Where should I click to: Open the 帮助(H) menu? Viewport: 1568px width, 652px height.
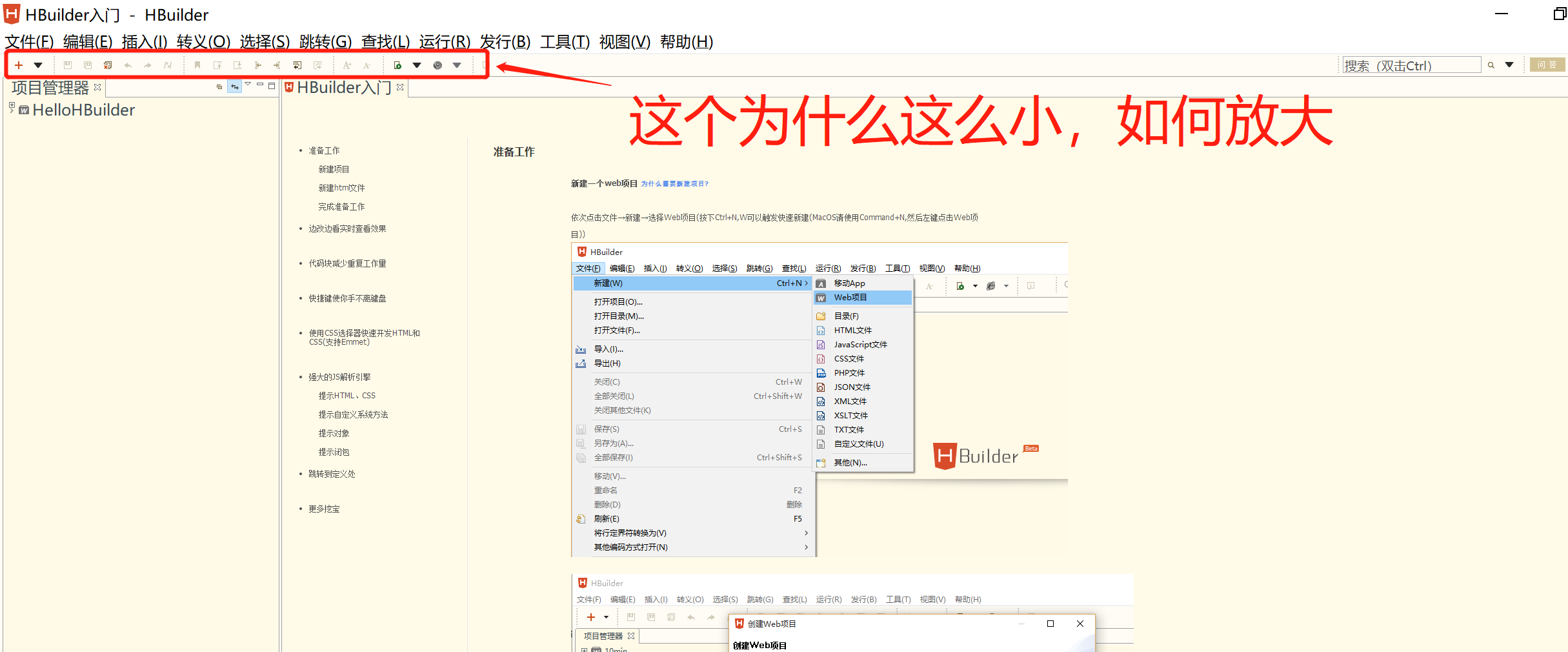click(687, 42)
